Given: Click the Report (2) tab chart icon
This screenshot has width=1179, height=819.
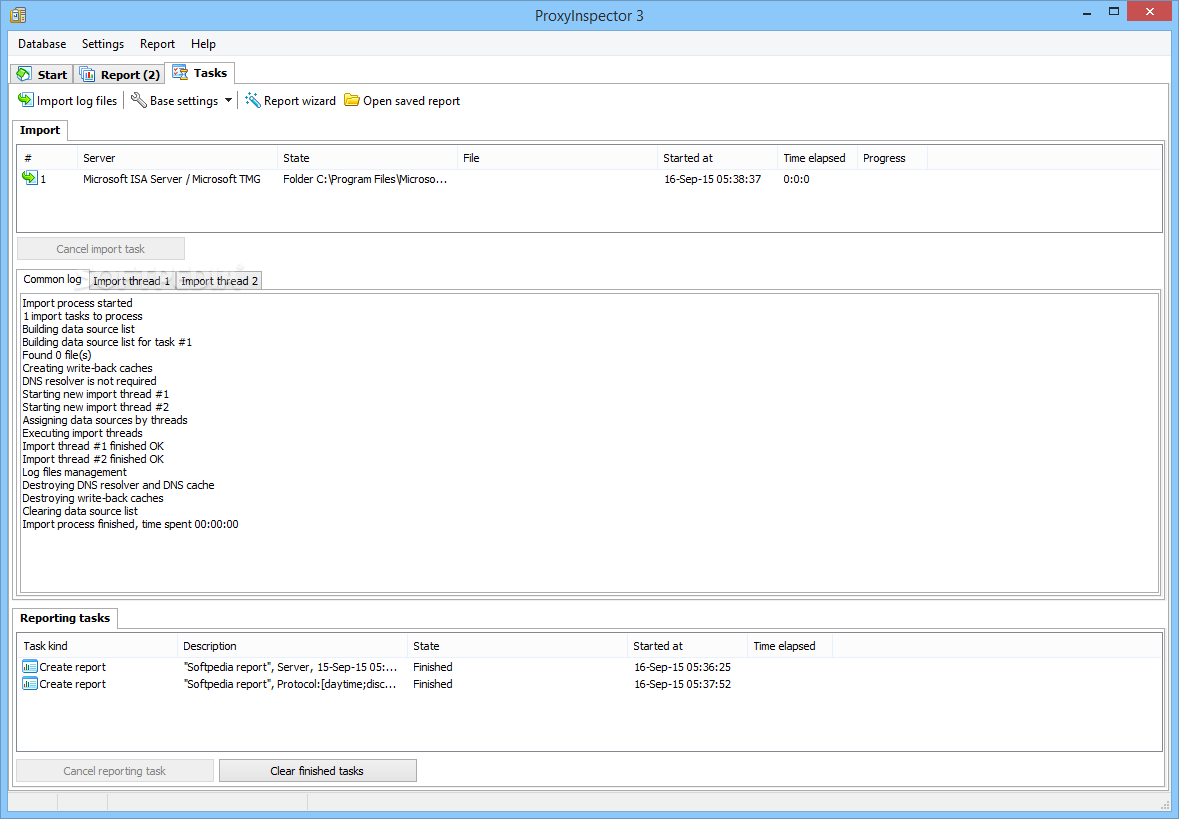Looking at the screenshot, I should (x=87, y=74).
